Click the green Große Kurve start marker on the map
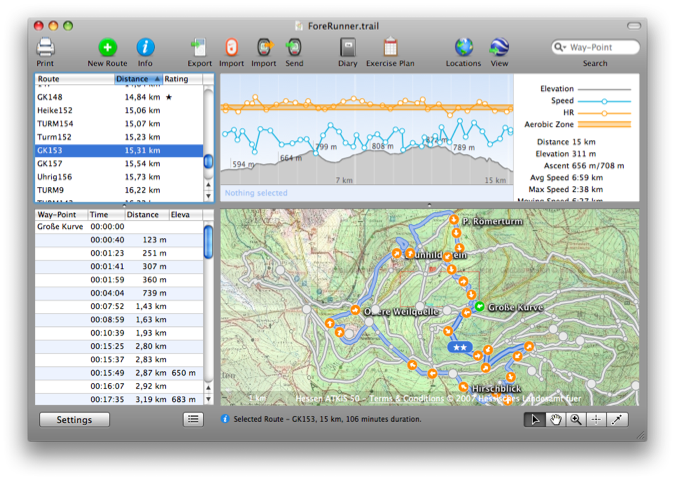This screenshot has height=480, width=675. (480, 307)
